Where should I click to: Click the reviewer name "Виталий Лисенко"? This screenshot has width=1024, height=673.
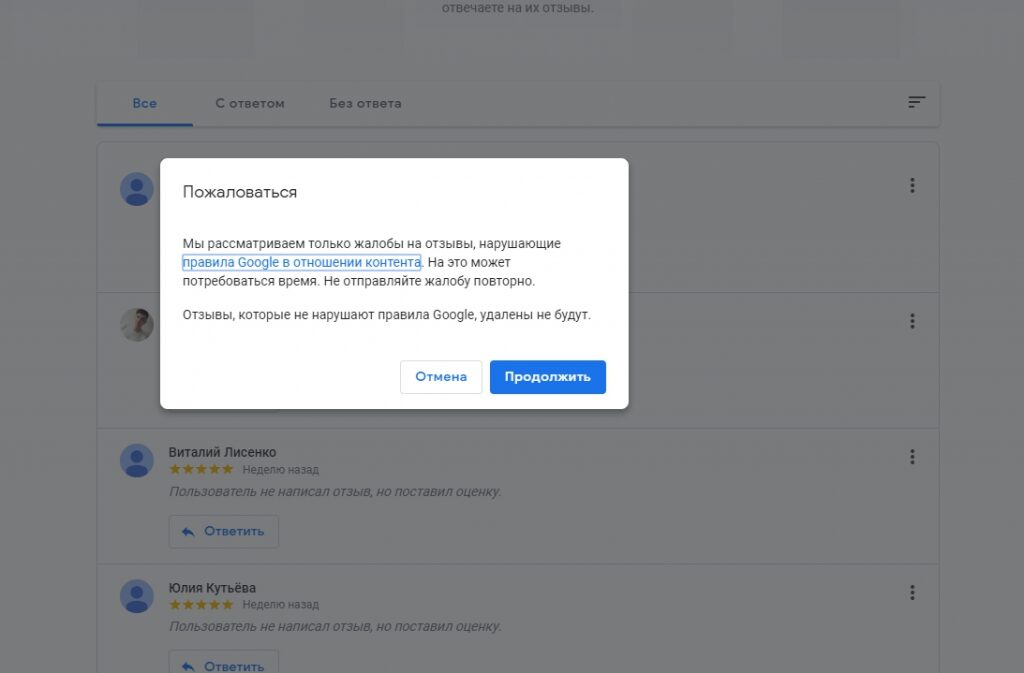222,452
